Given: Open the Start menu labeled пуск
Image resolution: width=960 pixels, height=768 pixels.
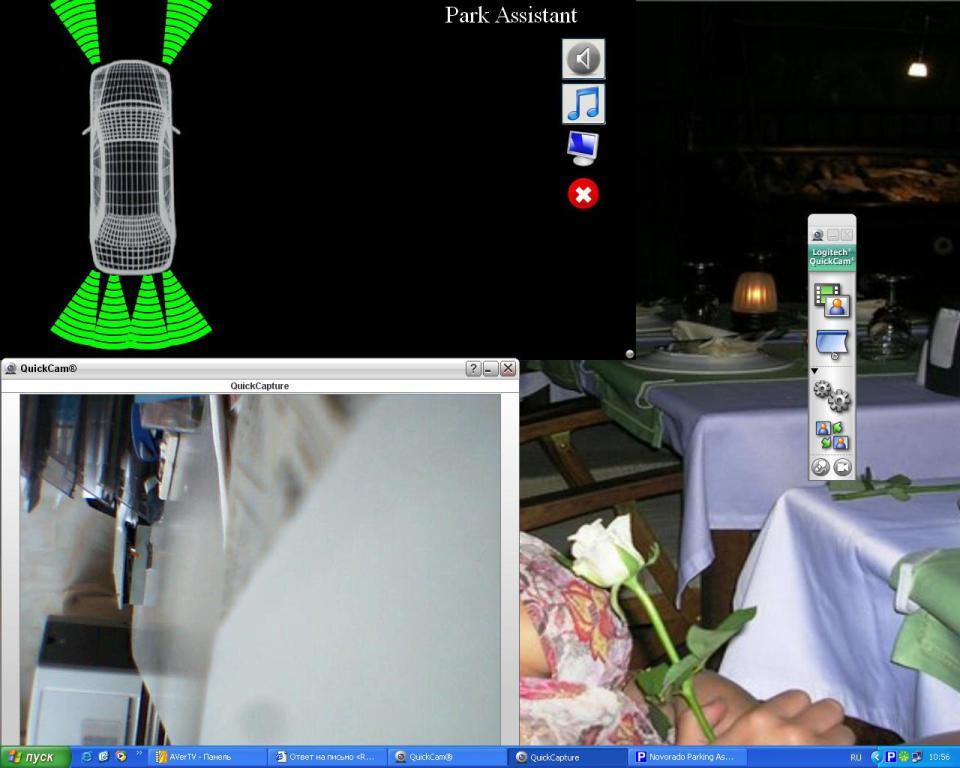Looking at the screenshot, I should [35, 757].
